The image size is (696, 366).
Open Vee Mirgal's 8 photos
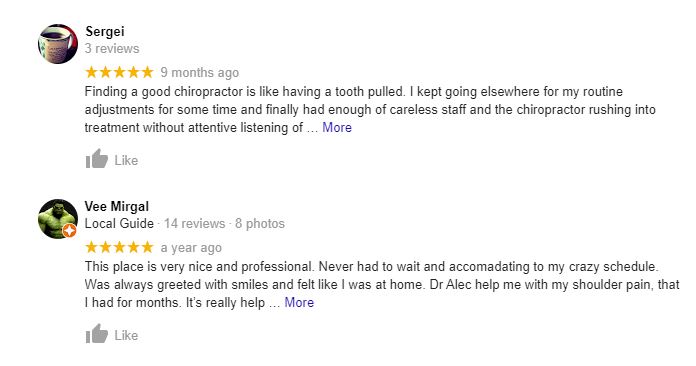260,223
